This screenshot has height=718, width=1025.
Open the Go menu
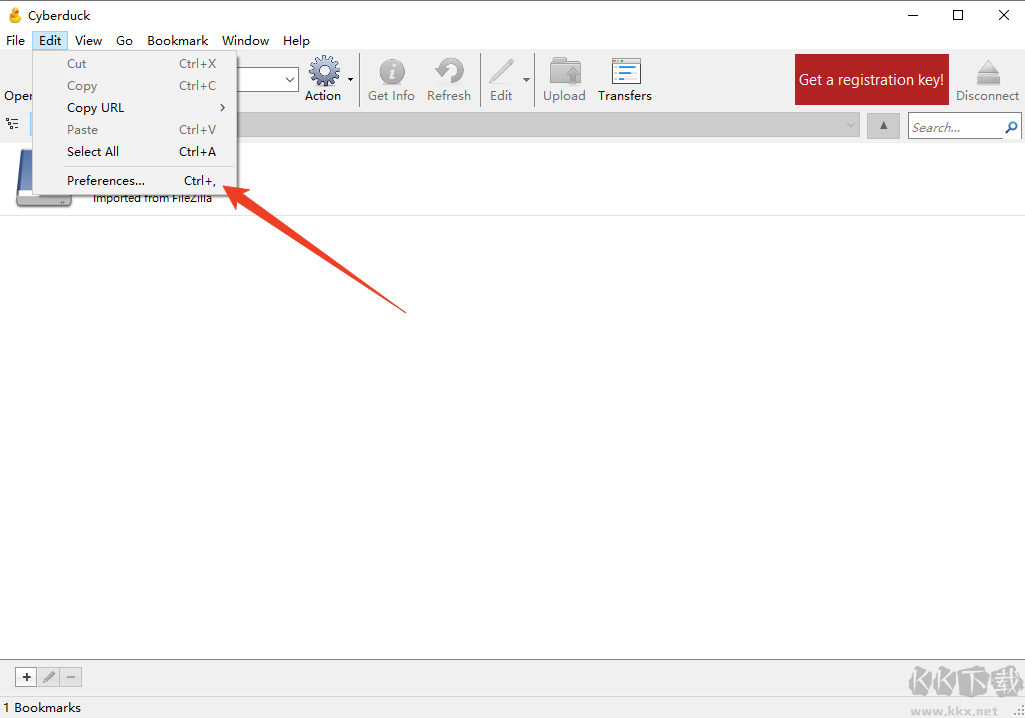tap(124, 41)
